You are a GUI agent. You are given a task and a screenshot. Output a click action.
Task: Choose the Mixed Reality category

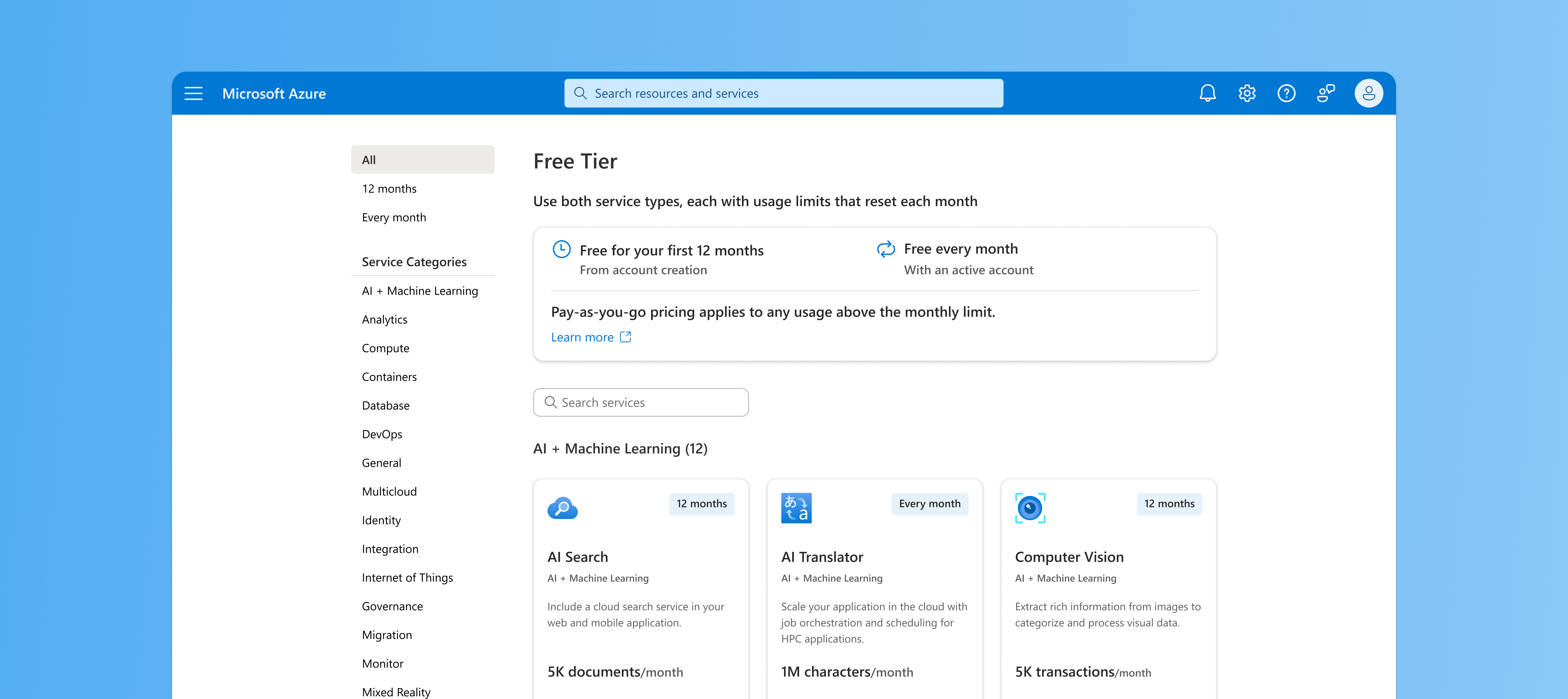tap(396, 692)
